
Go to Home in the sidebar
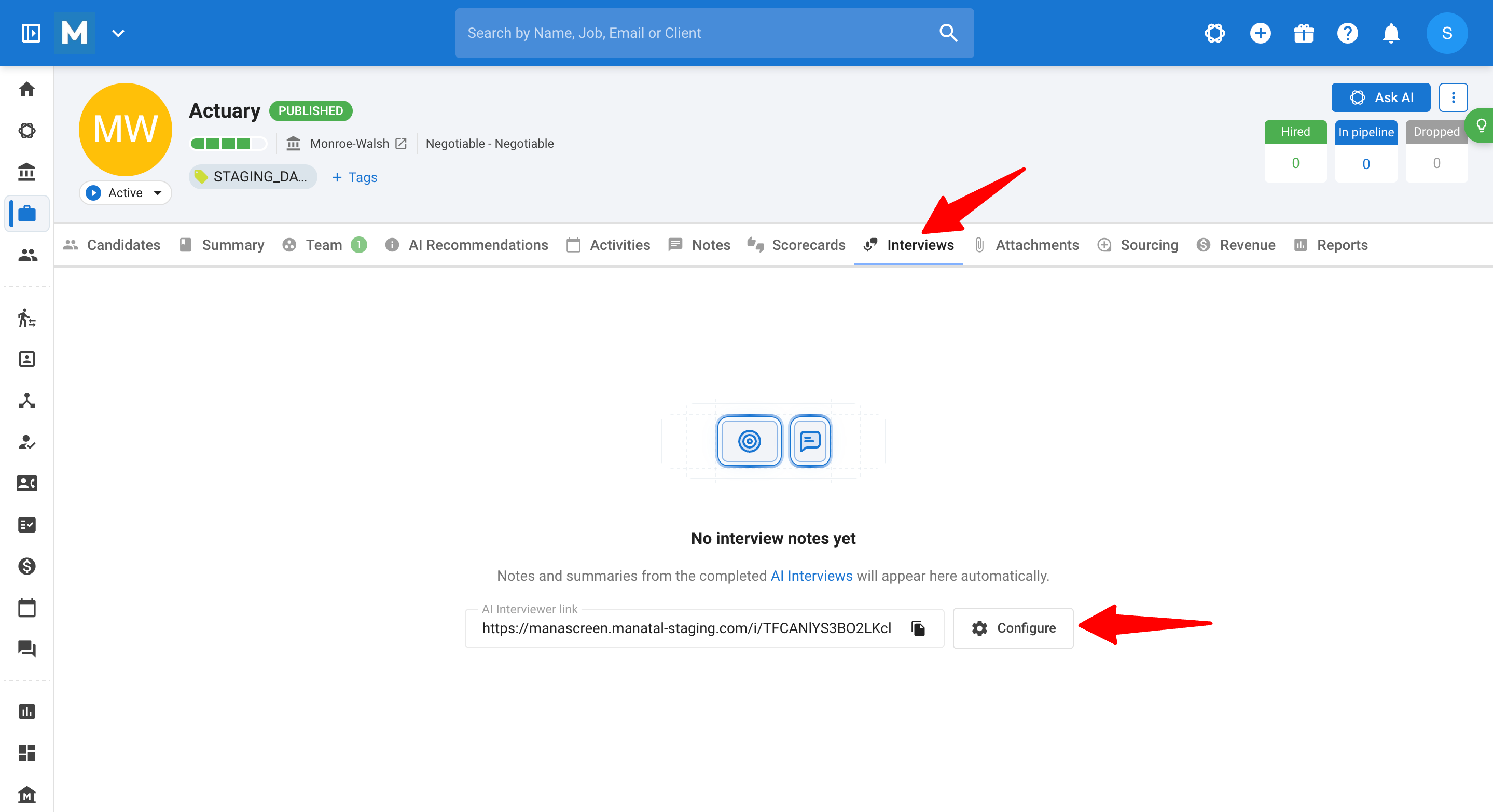tap(27, 89)
